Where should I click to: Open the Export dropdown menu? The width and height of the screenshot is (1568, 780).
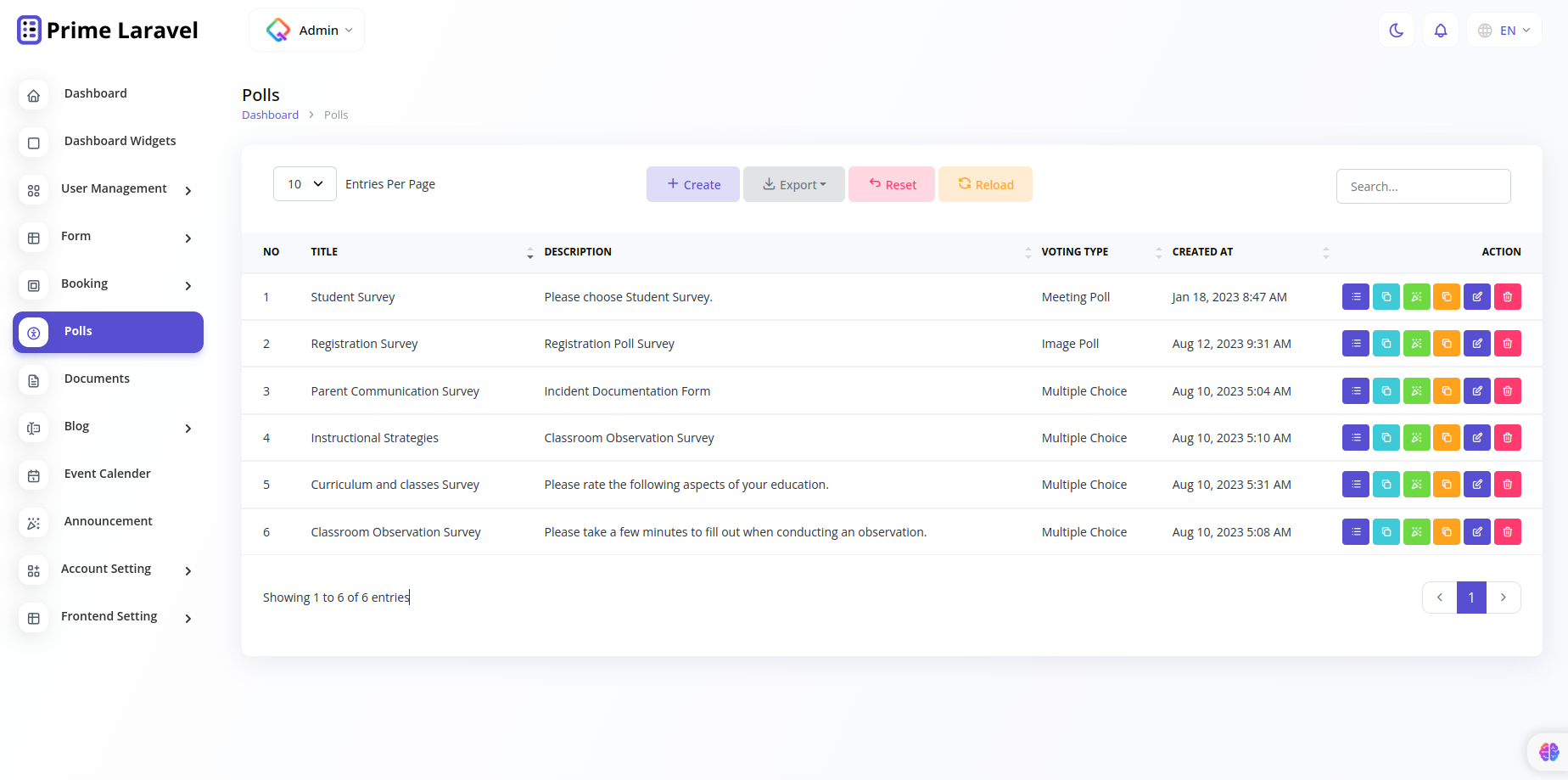793,183
